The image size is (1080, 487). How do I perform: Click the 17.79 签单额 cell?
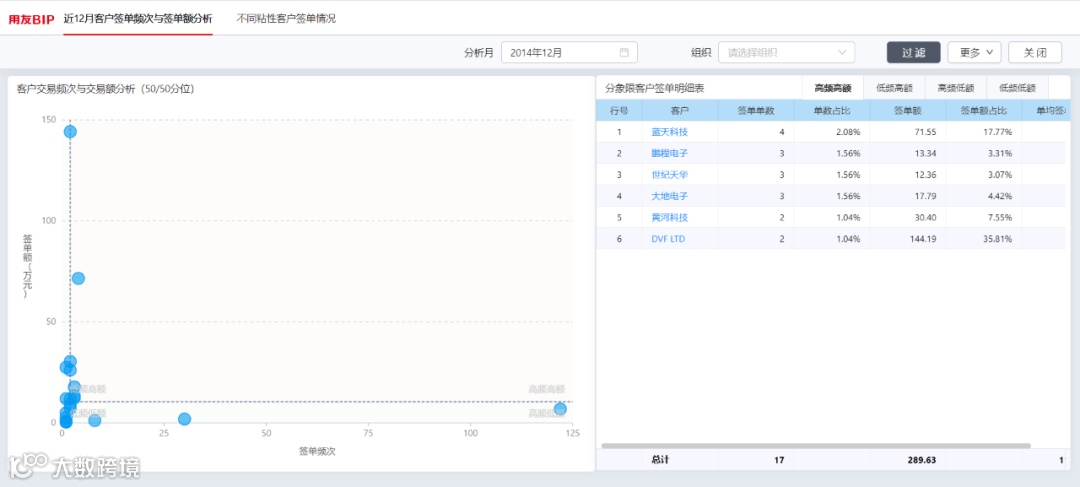coord(907,196)
